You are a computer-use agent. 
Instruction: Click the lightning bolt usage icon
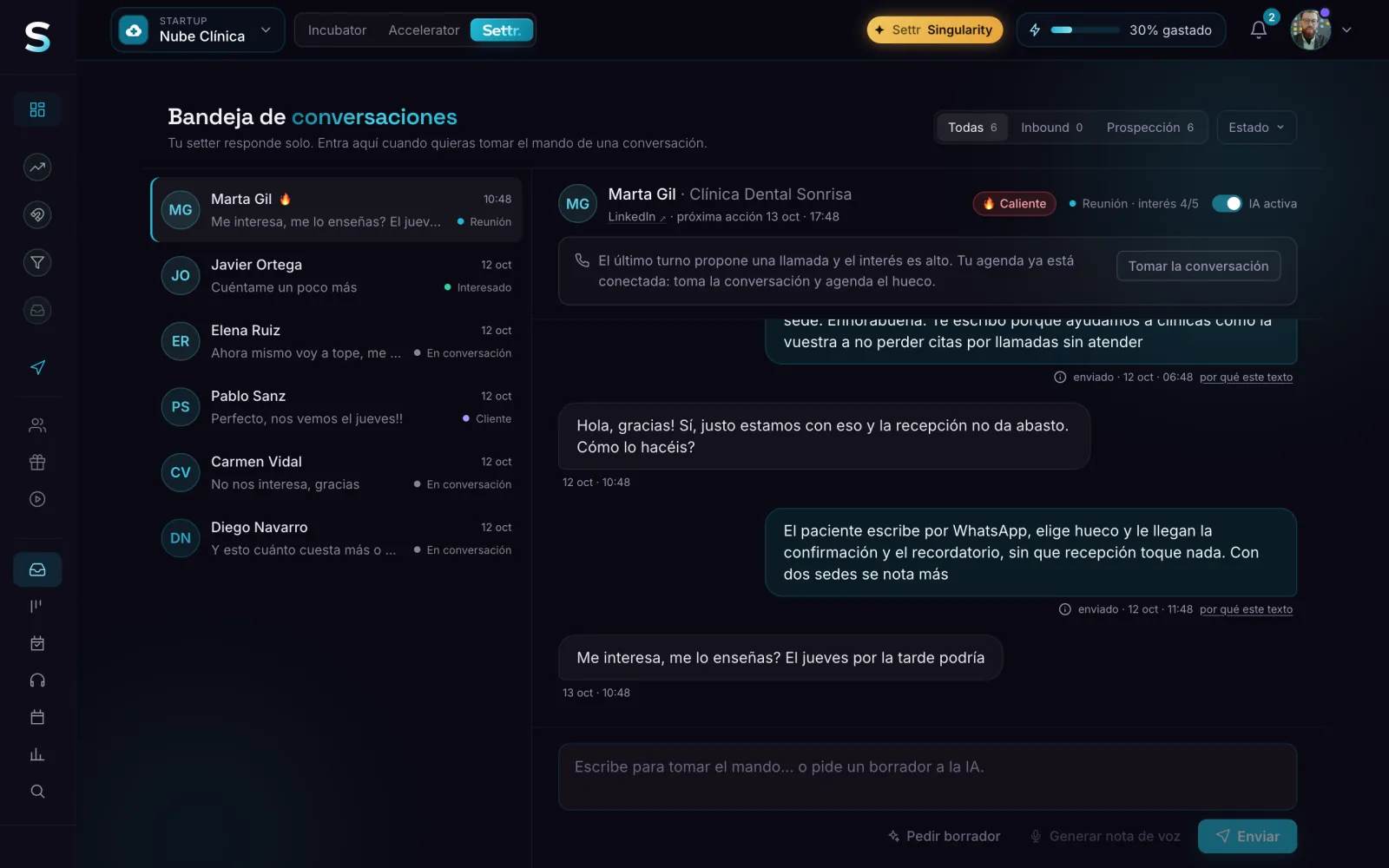(x=1035, y=30)
